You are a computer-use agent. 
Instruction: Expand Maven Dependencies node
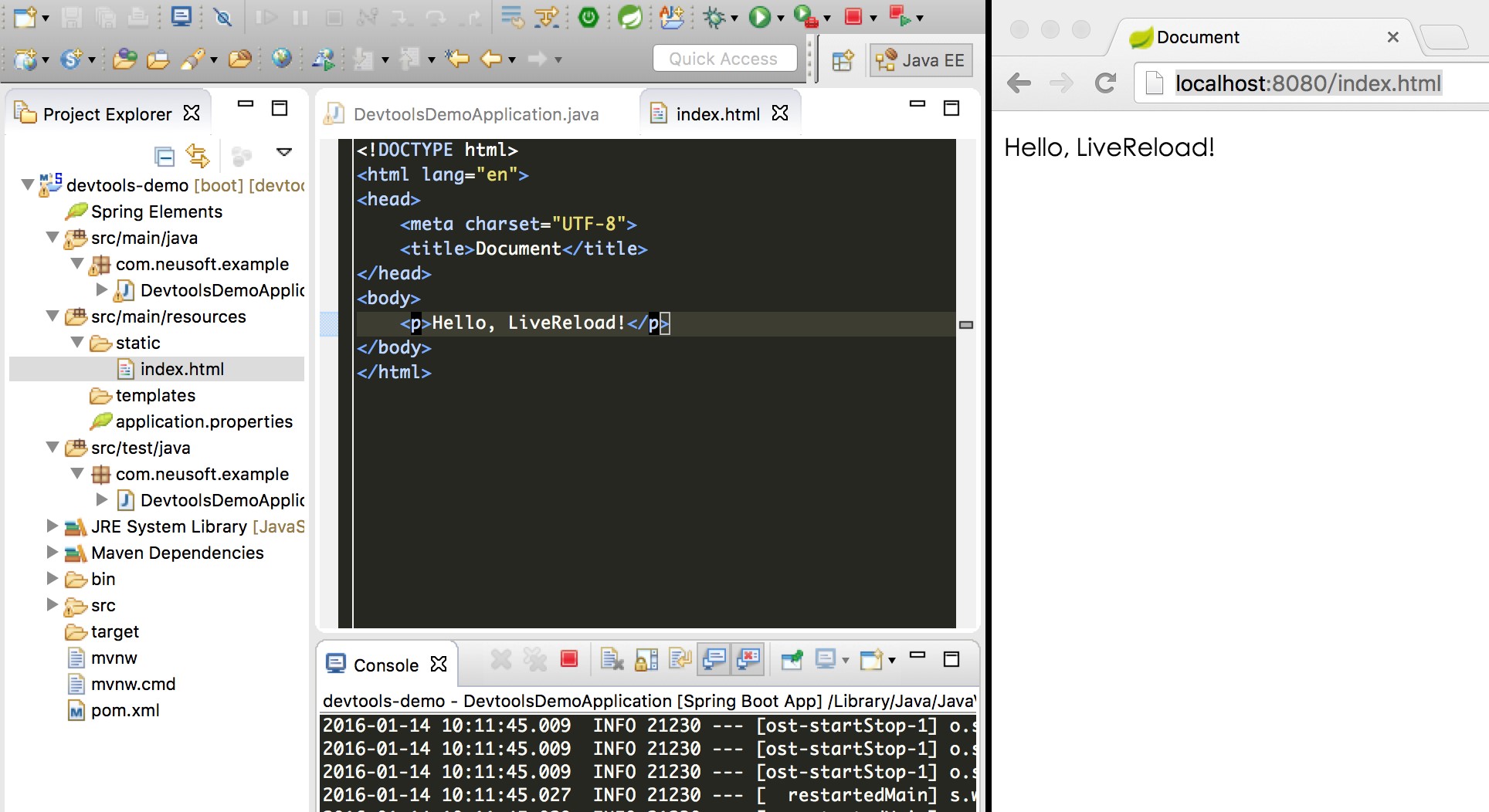(53, 553)
